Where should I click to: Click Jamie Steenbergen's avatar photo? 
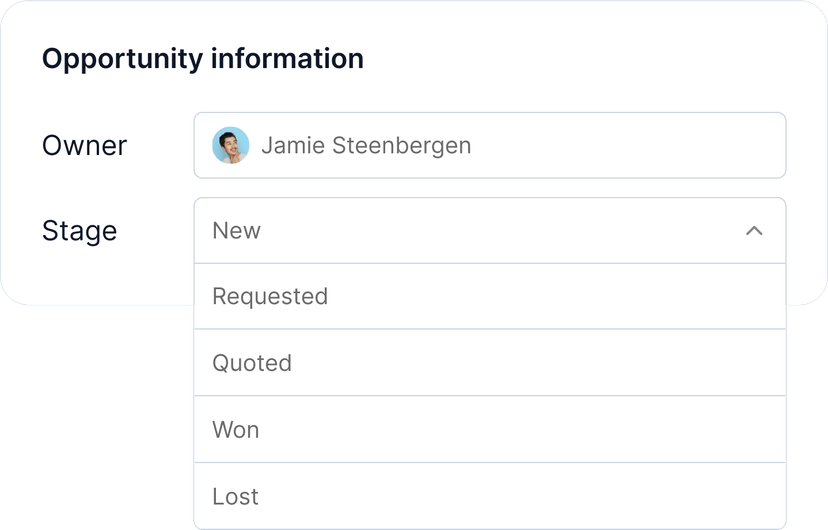pyautogui.click(x=230, y=146)
